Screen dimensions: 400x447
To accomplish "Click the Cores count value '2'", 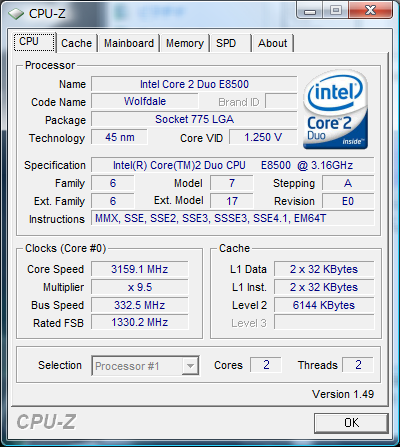I will point(266,365).
